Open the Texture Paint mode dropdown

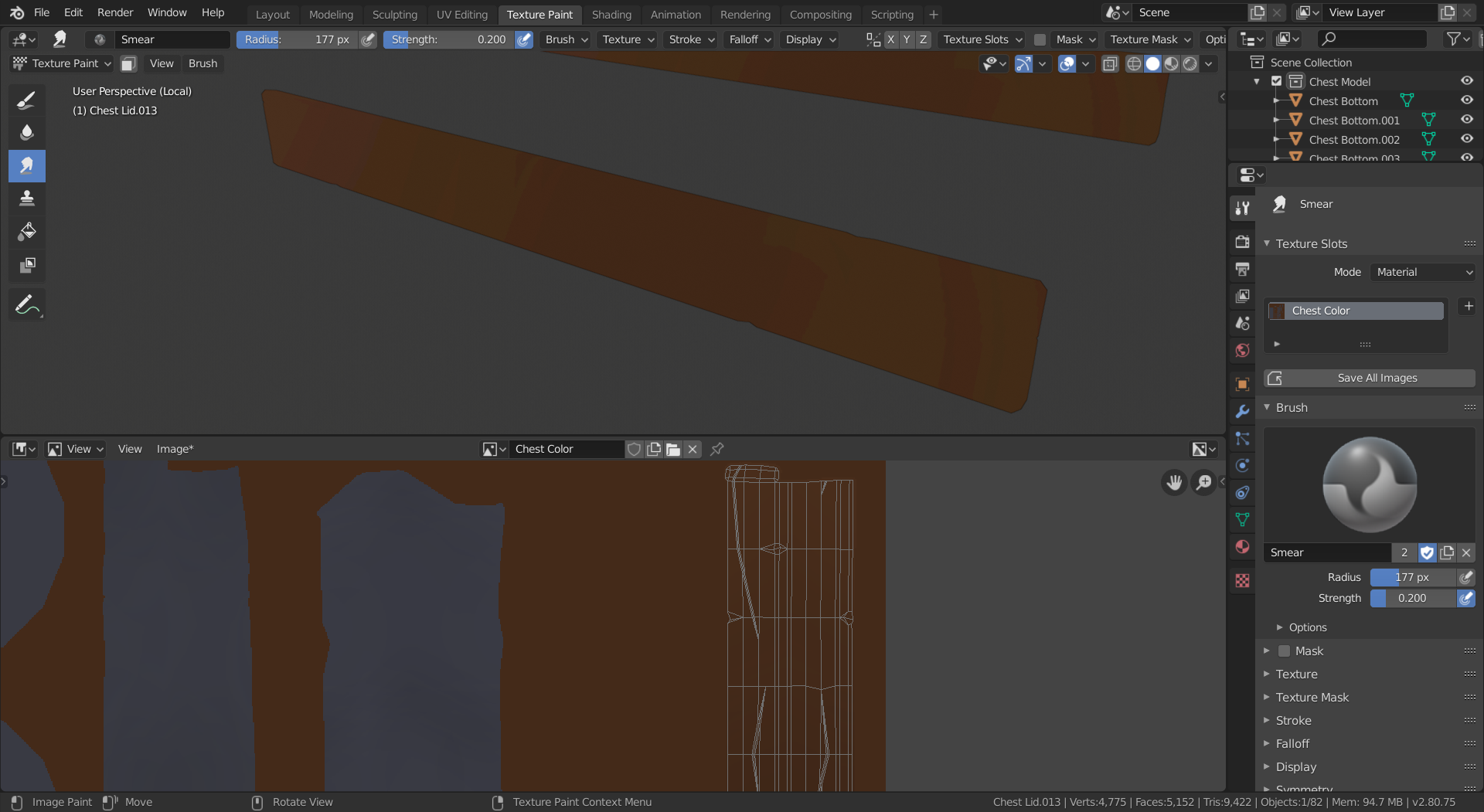(x=63, y=63)
